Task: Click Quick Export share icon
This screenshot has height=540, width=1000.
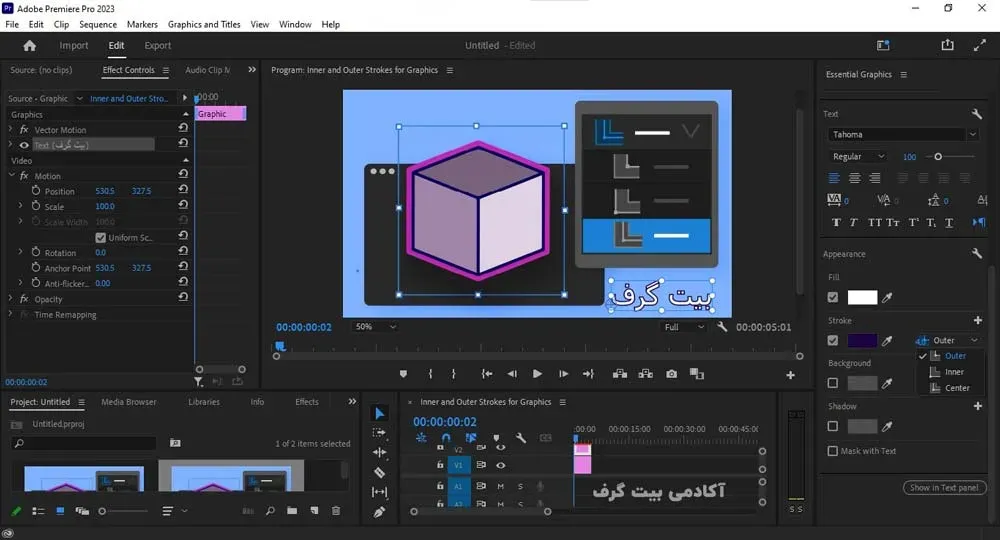Action: 948,45
